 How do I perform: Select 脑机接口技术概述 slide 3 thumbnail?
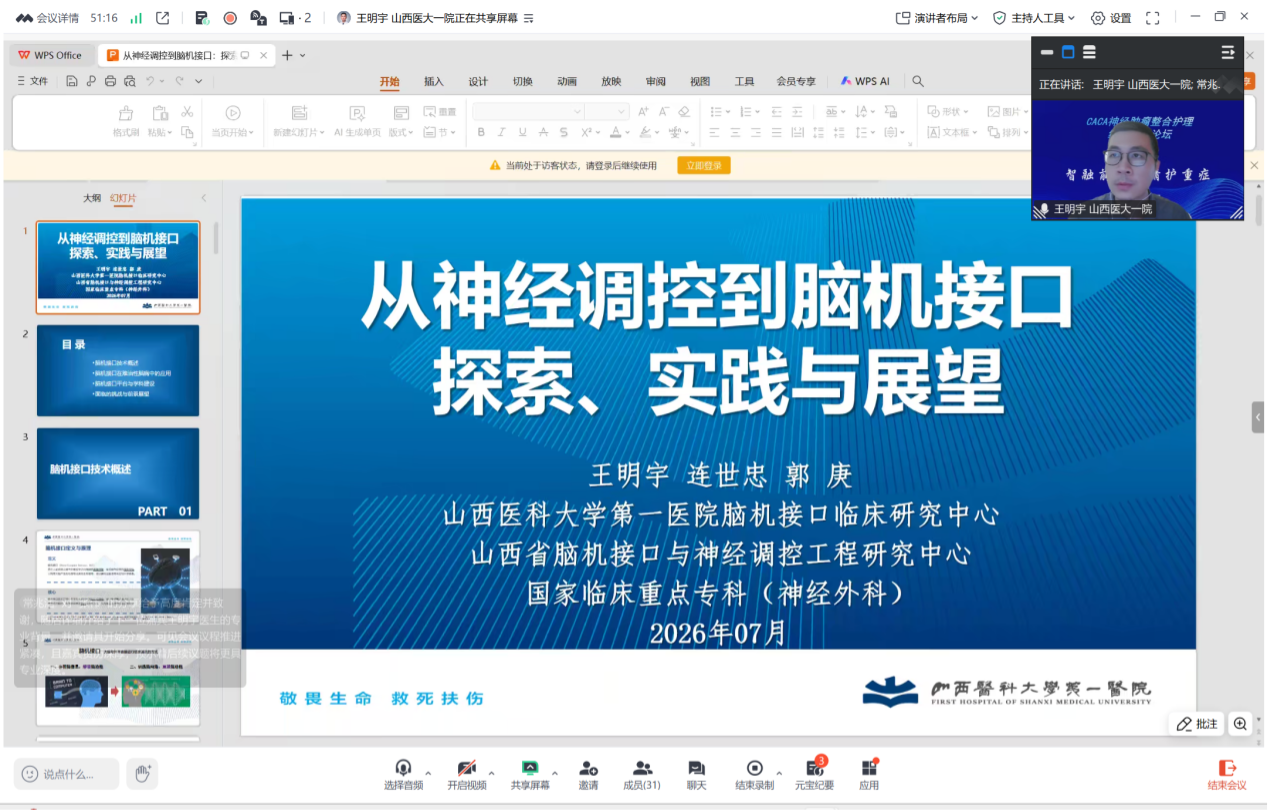click(x=118, y=473)
